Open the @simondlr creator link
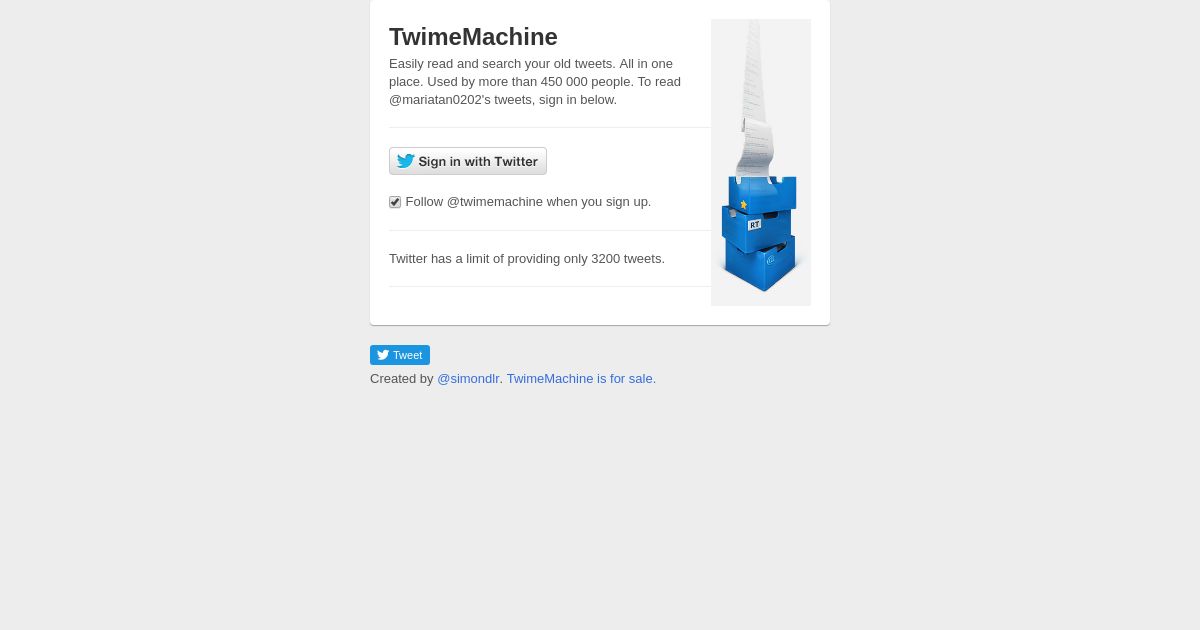The image size is (1200, 630). click(x=468, y=378)
